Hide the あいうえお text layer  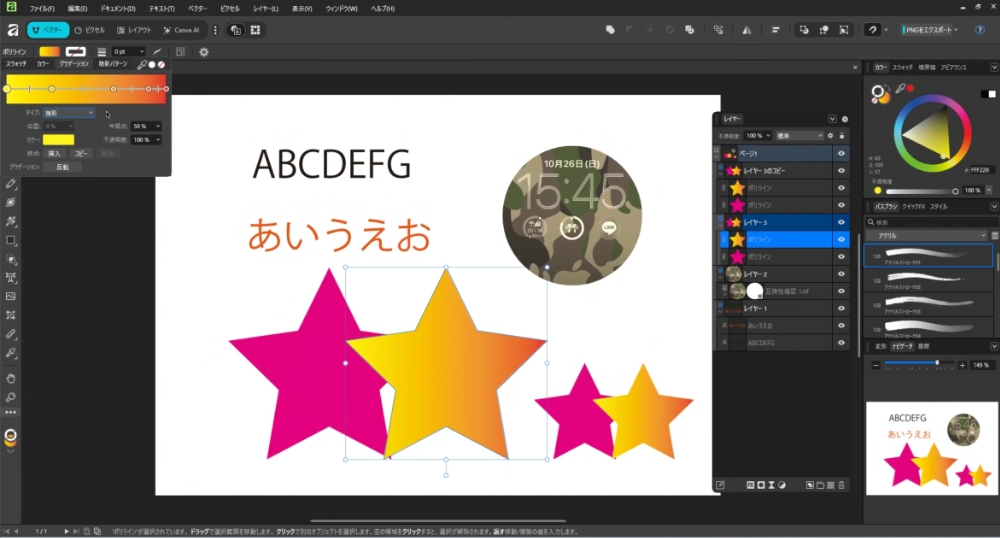841,326
